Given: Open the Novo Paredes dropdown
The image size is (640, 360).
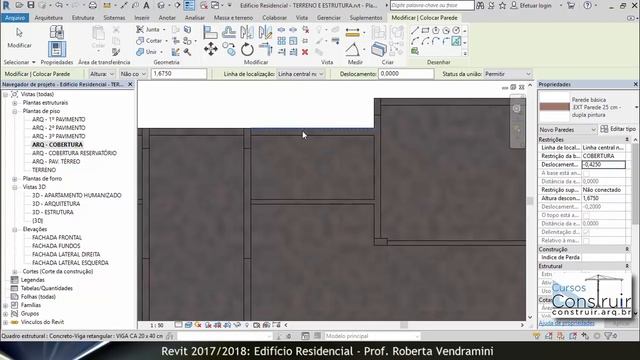Looking at the screenshot, I should 567,129.
